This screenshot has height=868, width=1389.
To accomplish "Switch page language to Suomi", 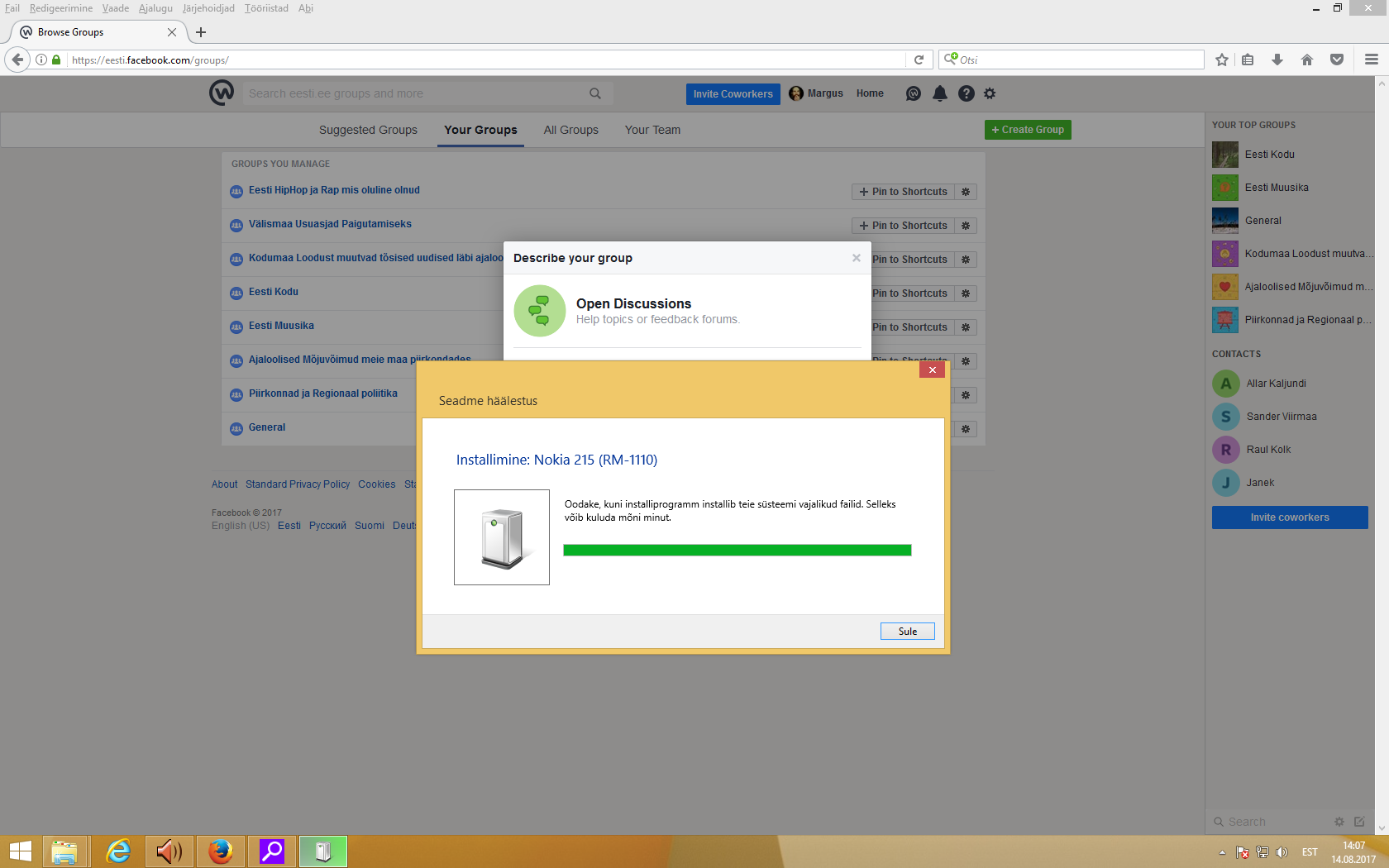I will pos(370,526).
